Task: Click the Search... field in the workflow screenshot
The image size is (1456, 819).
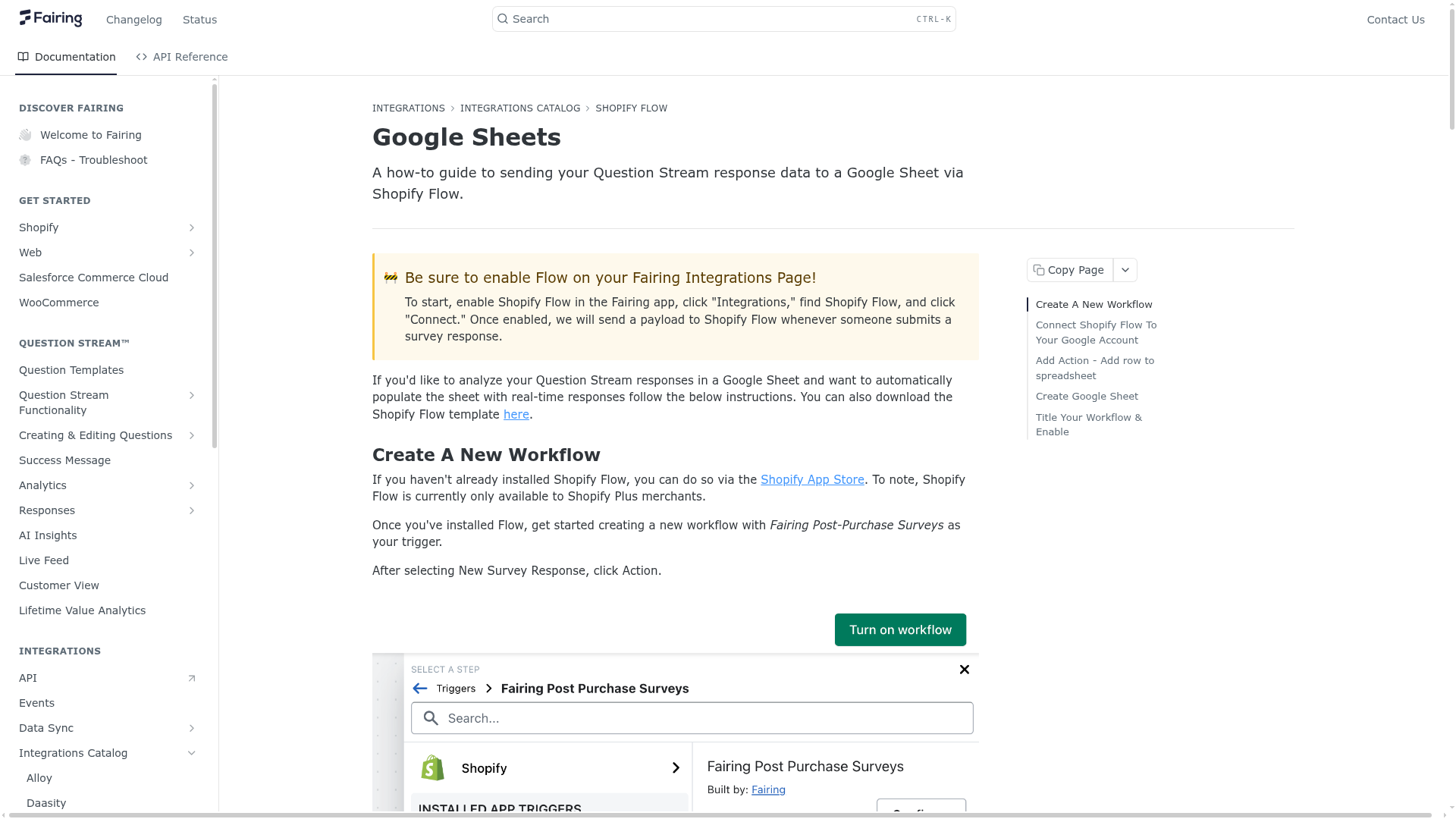Action: coord(692,718)
